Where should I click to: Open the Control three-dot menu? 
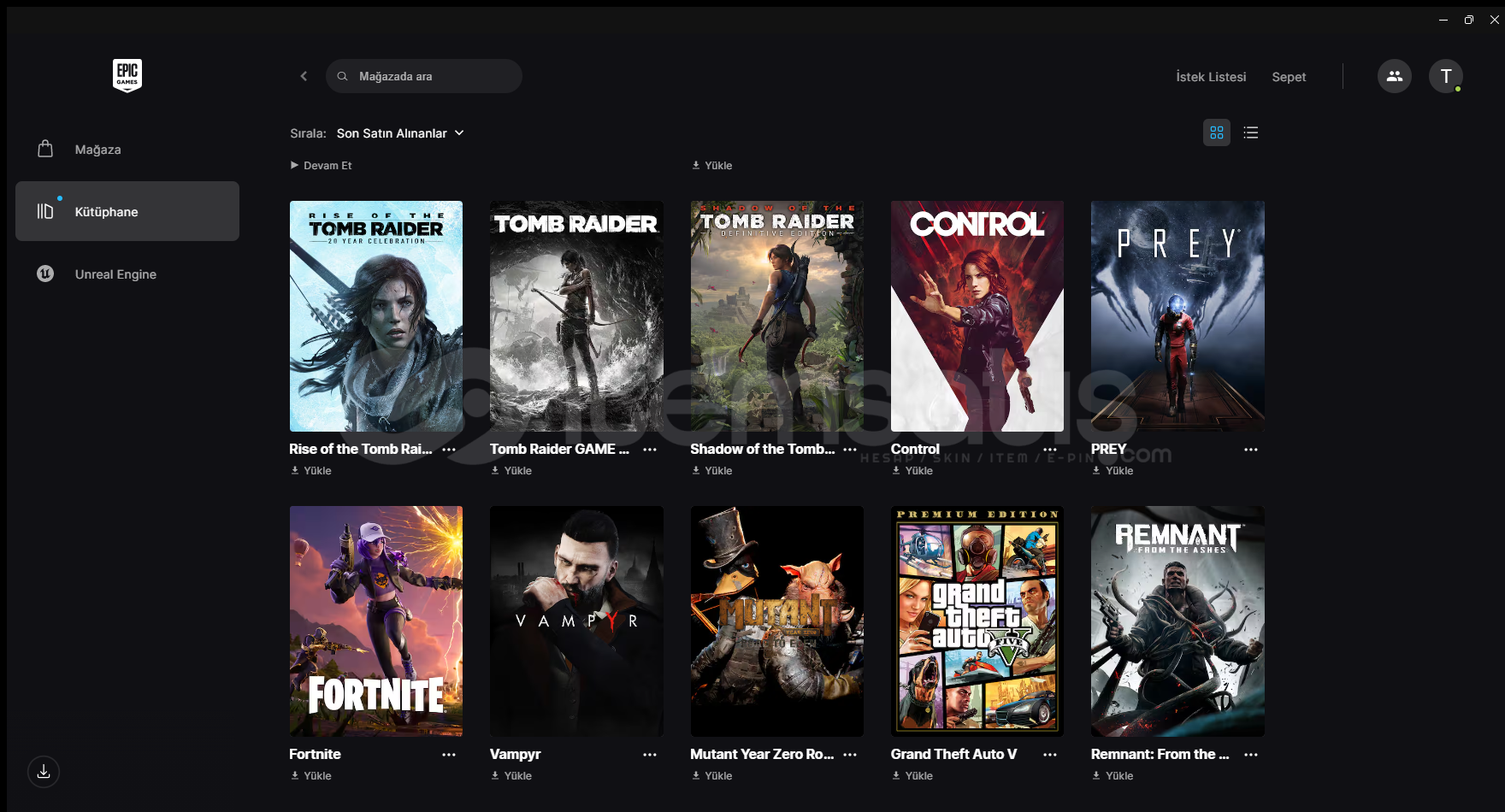click(1050, 450)
